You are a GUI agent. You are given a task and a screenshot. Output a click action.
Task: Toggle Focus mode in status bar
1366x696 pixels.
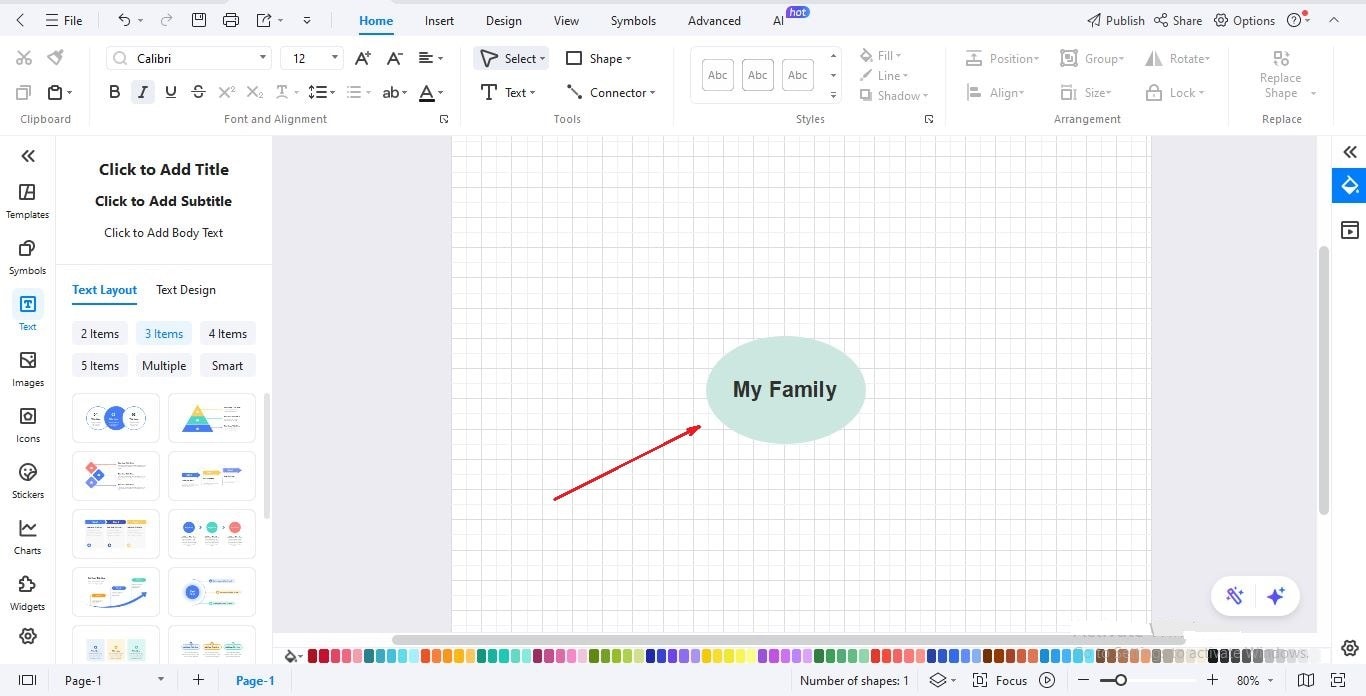(x=1001, y=680)
